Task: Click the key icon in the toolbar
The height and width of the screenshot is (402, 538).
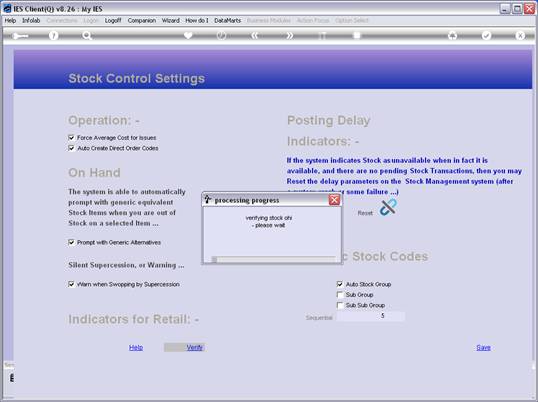Action: (20, 36)
